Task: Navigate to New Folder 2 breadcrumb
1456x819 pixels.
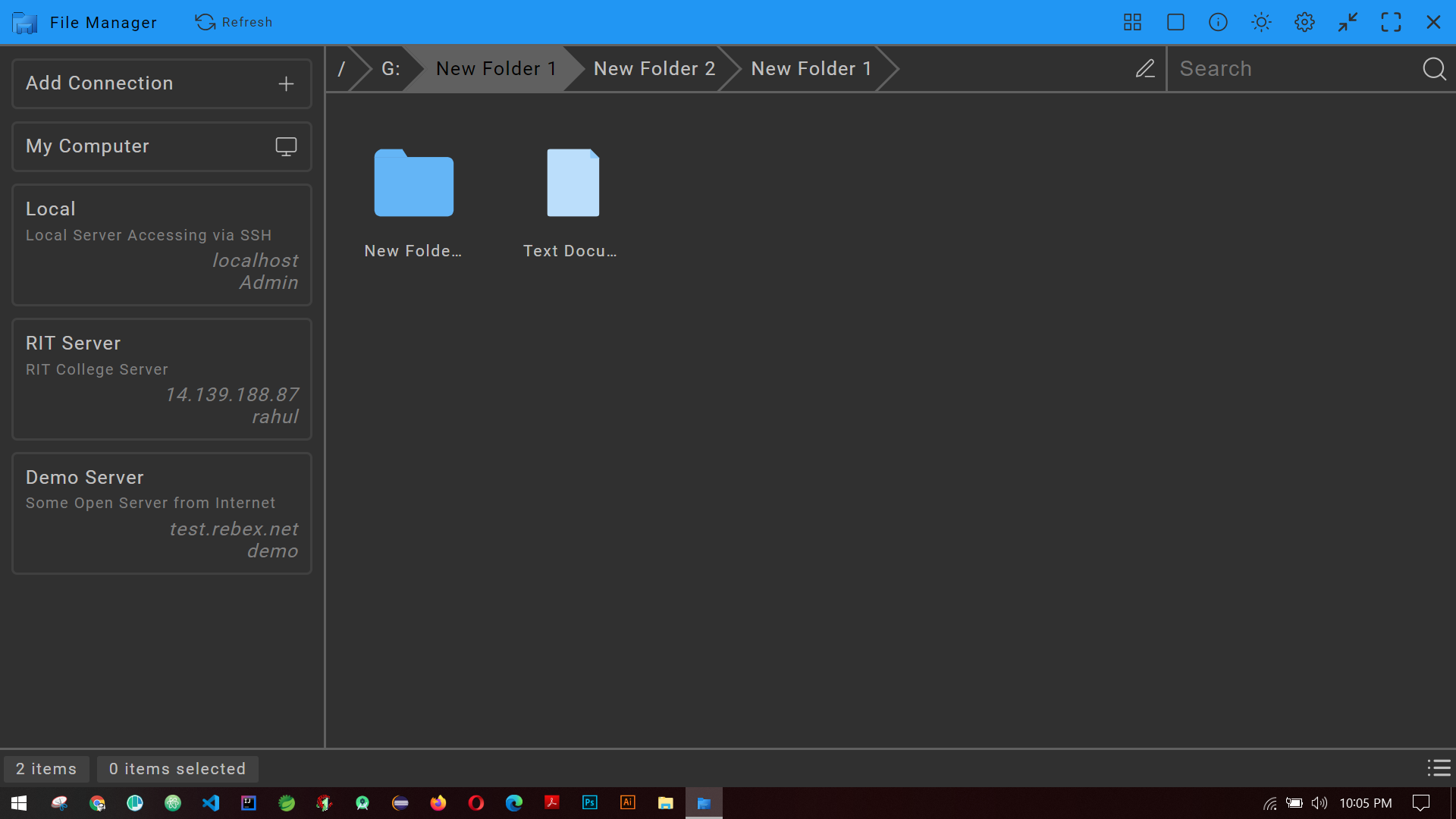Action: coord(654,68)
